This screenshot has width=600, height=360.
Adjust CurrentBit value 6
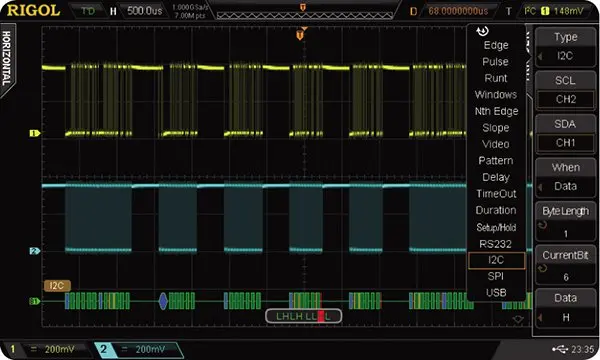click(565, 265)
